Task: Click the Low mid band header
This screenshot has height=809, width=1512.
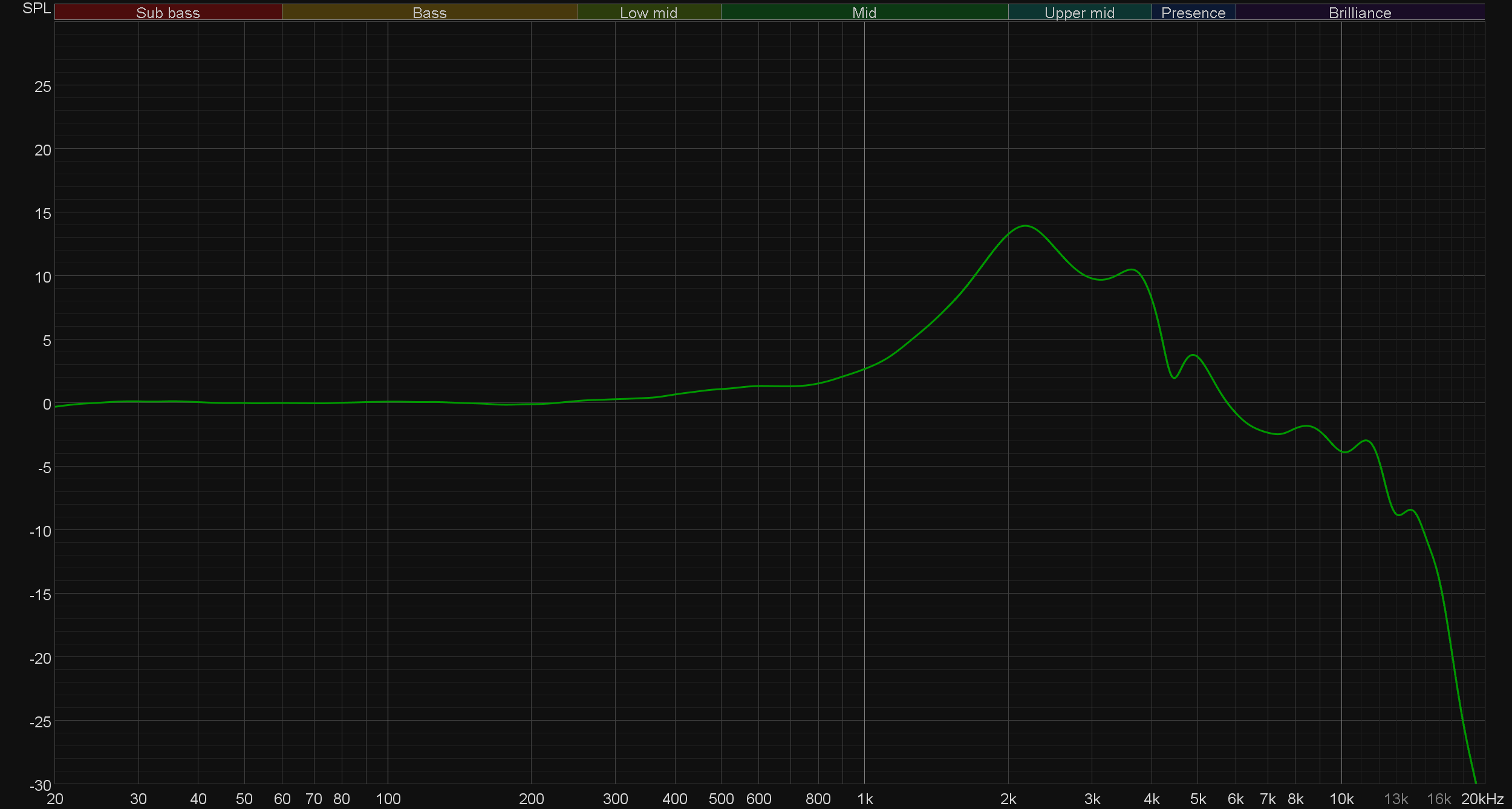Action: pyautogui.click(x=648, y=13)
